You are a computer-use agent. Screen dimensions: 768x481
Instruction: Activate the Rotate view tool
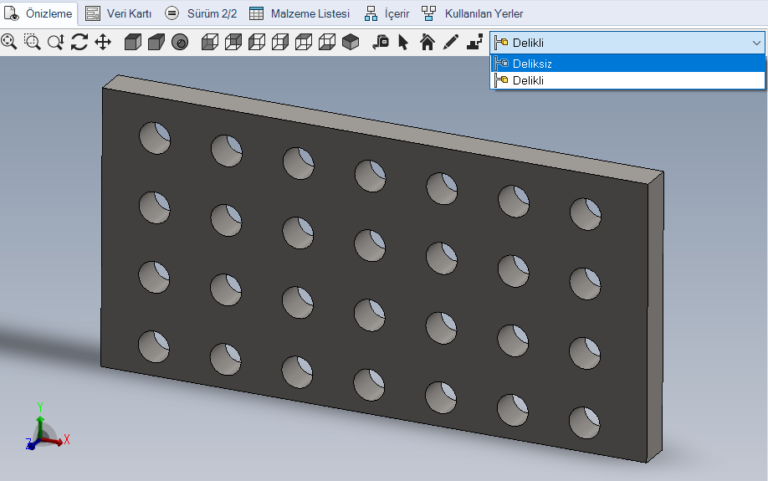click(79, 42)
